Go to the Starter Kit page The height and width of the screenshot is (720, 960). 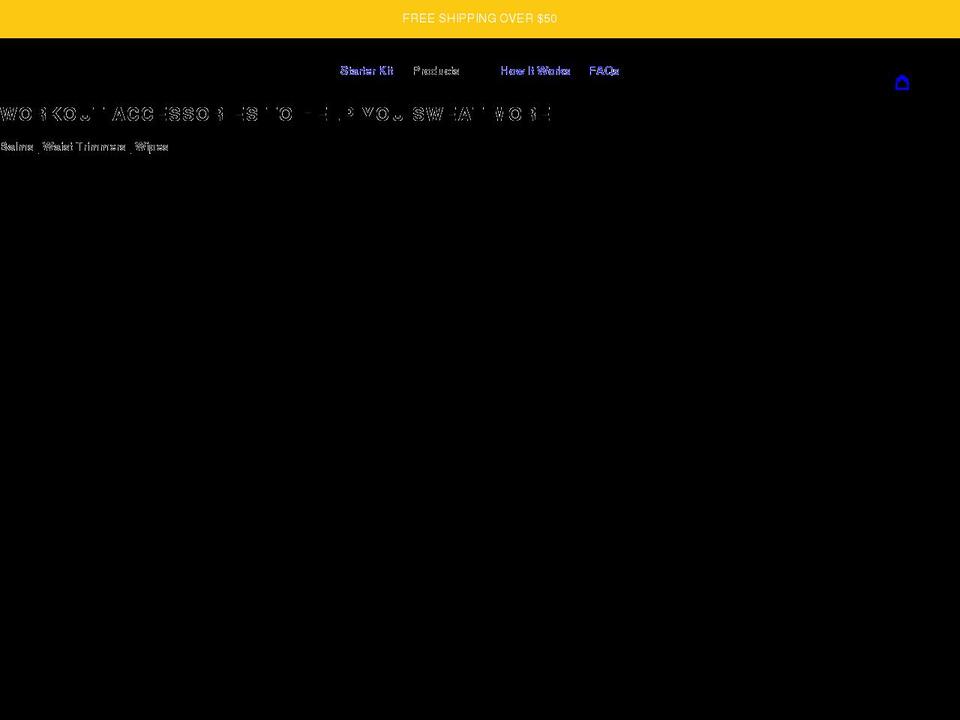367,71
